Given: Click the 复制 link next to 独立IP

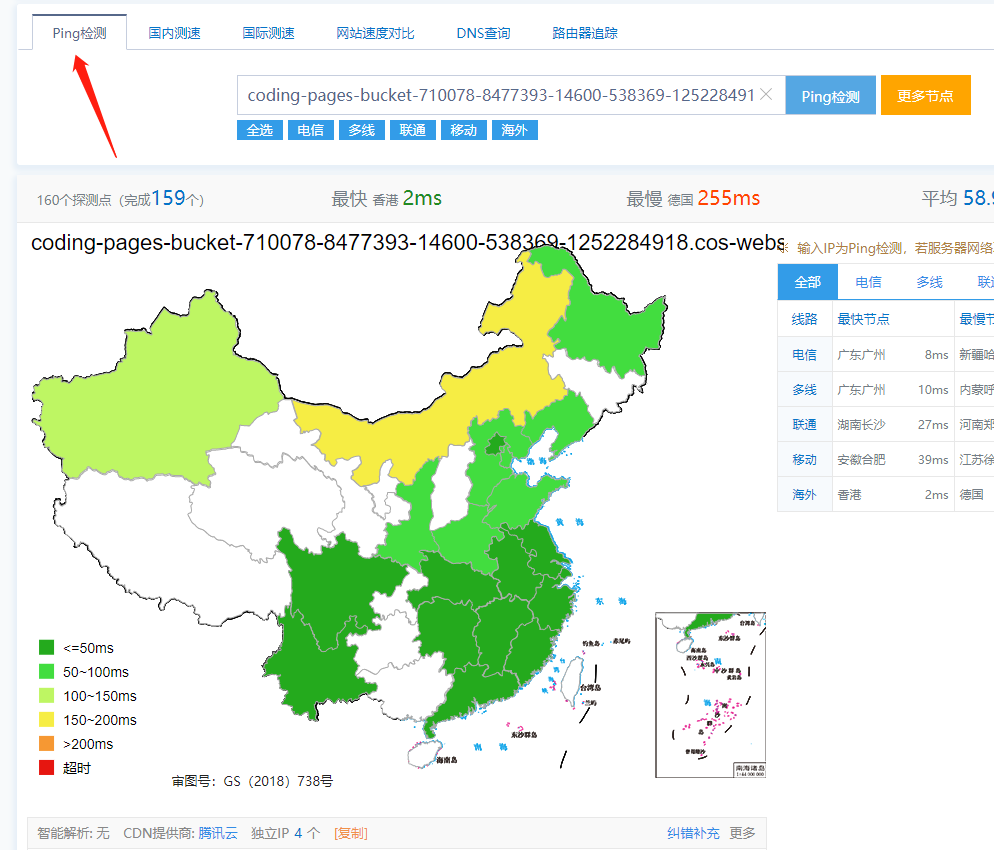Looking at the screenshot, I should coord(350,833).
